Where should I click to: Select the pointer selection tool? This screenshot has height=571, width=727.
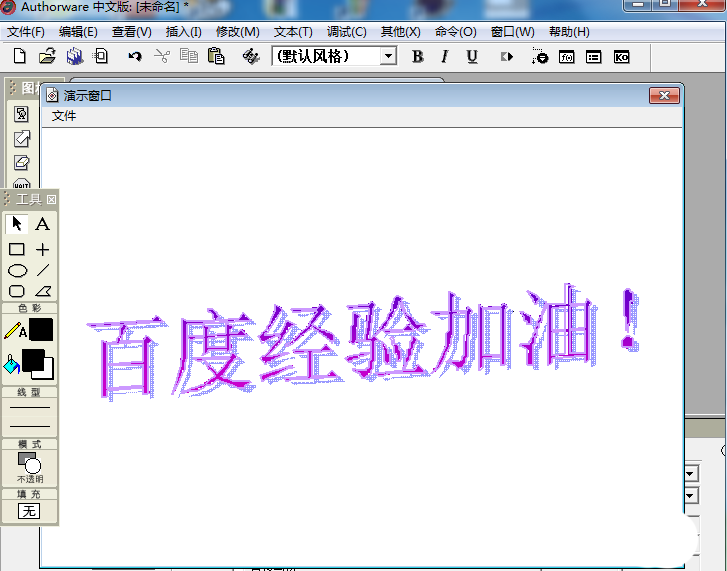click(17, 224)
